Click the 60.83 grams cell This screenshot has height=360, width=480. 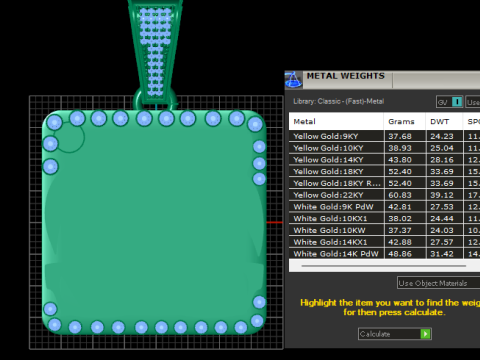coord(405,195)
